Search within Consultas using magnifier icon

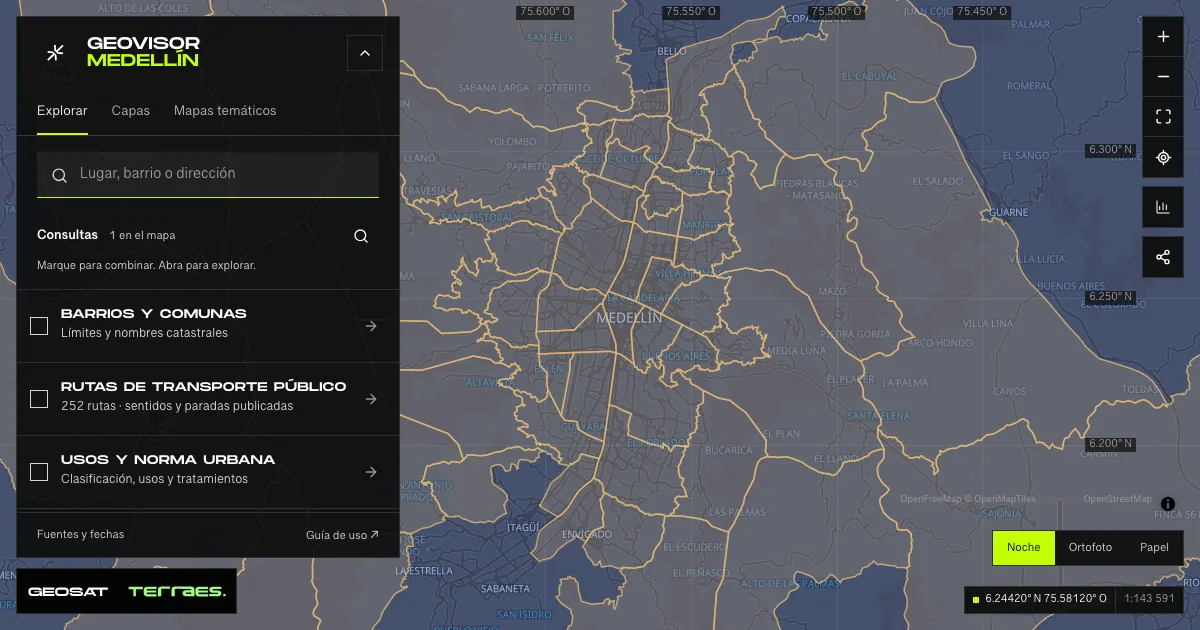[361, 236]
